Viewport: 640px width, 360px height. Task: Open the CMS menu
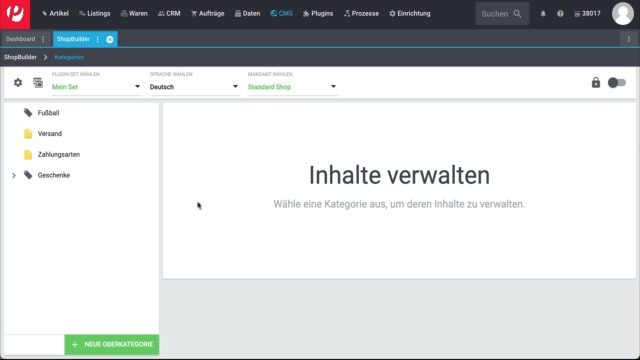click(281, 13)
